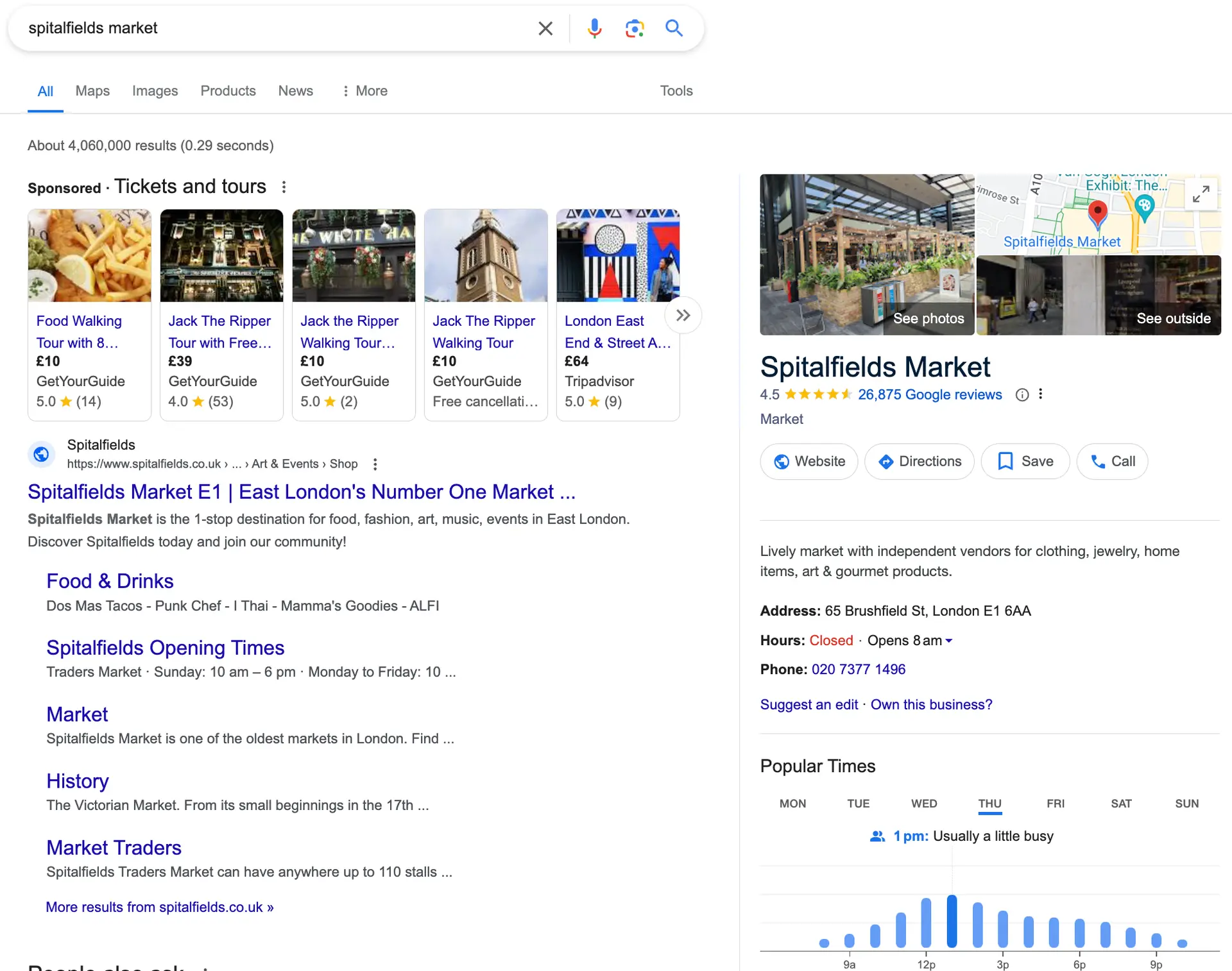The height and width of the screenshot is (971, 1232).
Task: Click the magnifying glass search icon
Action: 674,28
